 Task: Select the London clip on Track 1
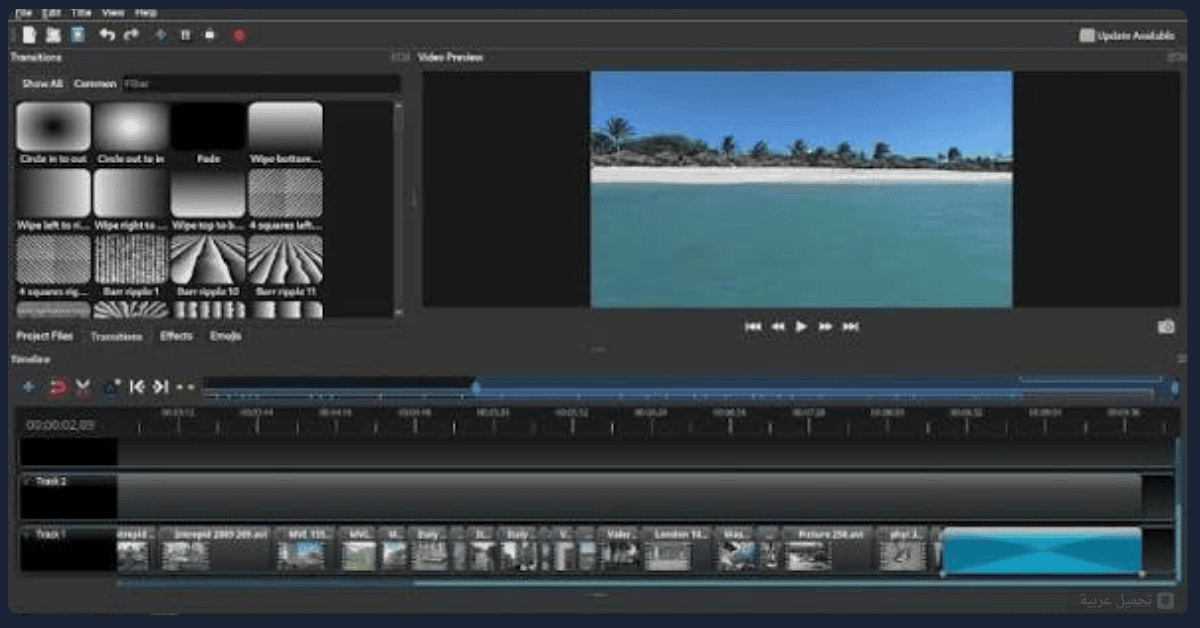pyautogui.click(x=677, y=549)
